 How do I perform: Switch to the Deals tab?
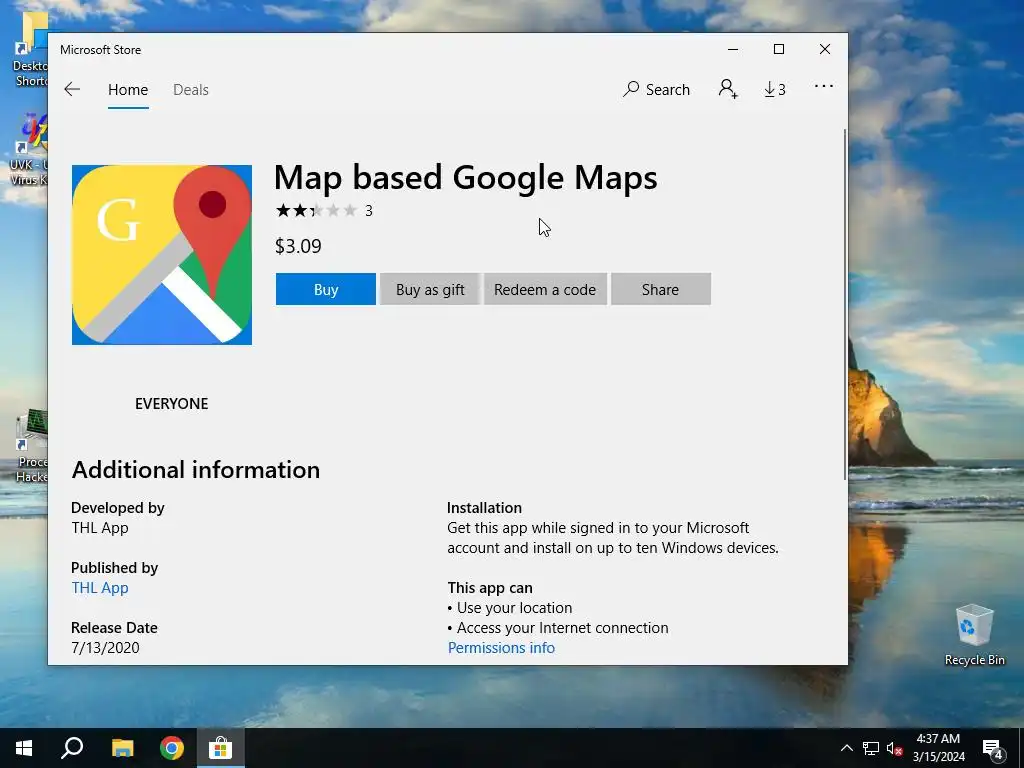tap(191, 90)
